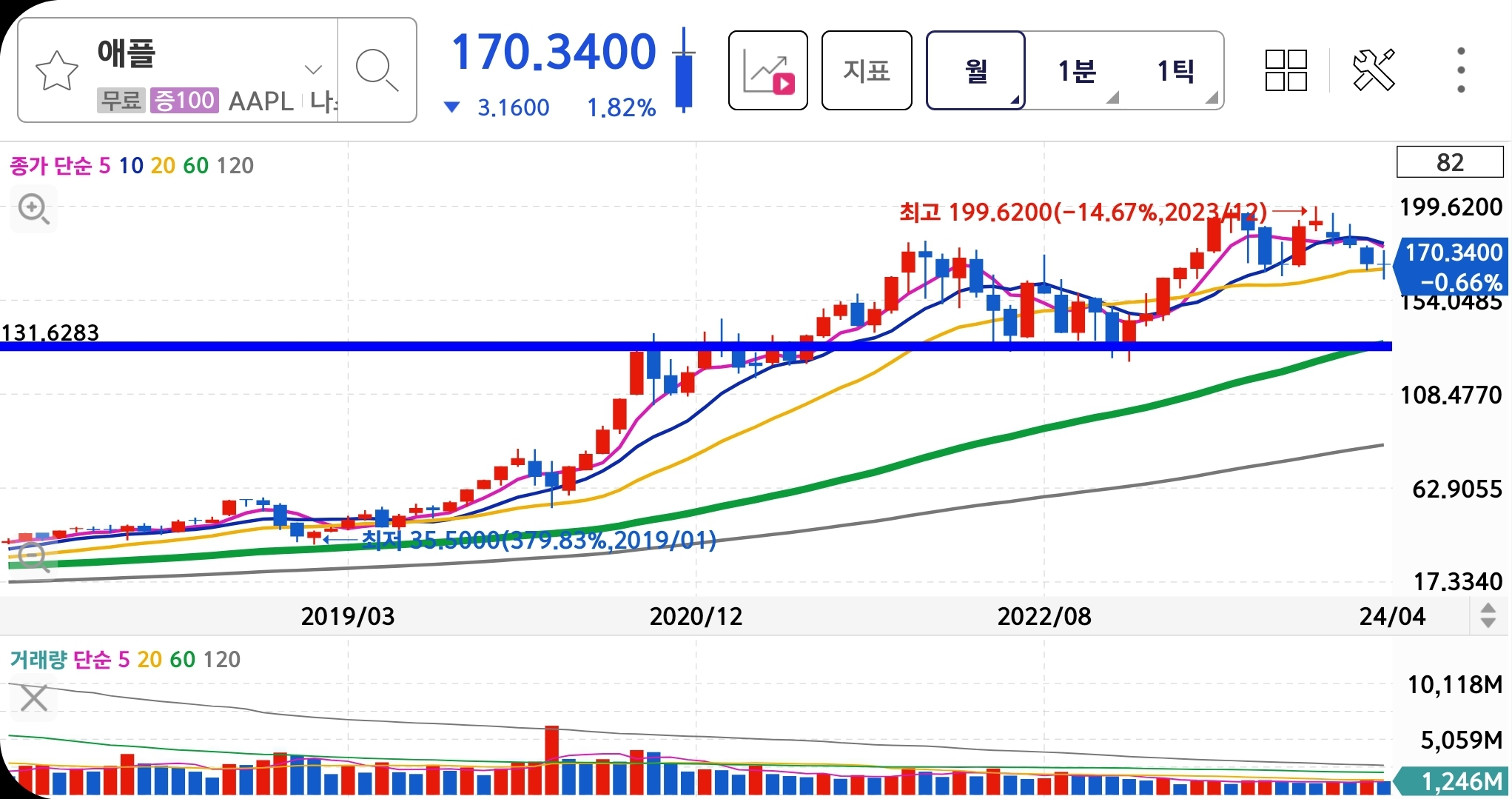
Task: Click the 2022/08 date axis label
Action: click(1044, 616)
